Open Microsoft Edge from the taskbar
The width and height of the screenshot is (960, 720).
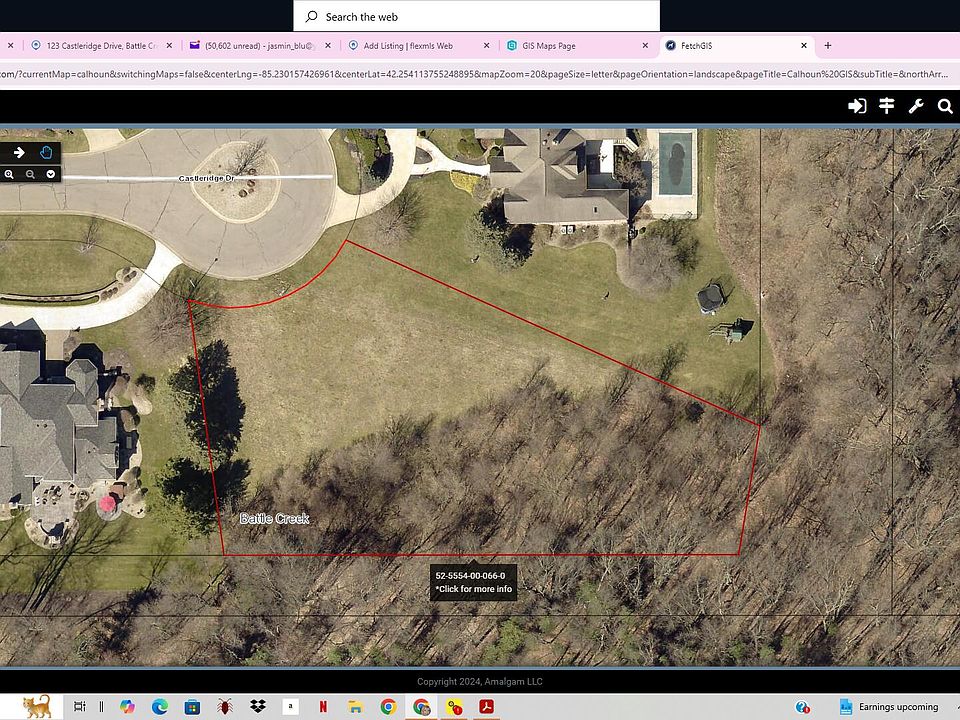coord(160,707)
